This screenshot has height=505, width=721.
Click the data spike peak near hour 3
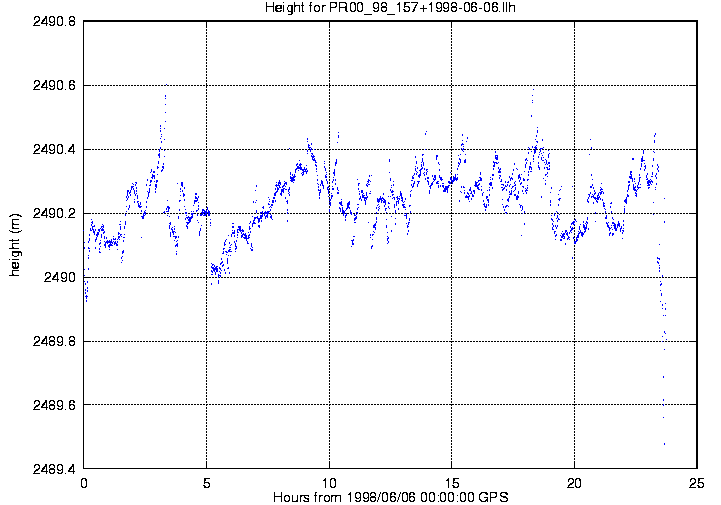[x=165, y=96]
